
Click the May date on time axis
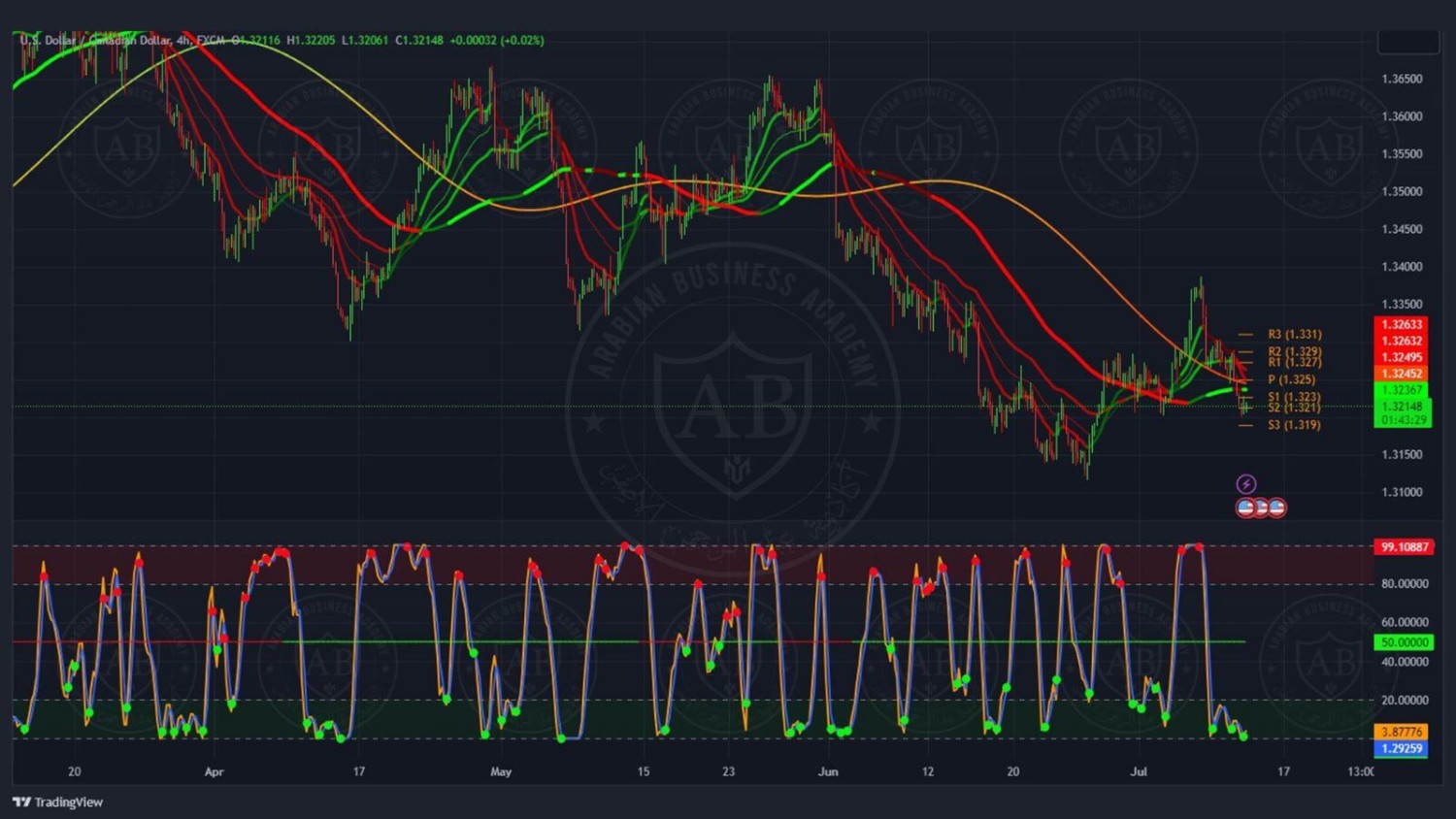[x=501, y=771]
